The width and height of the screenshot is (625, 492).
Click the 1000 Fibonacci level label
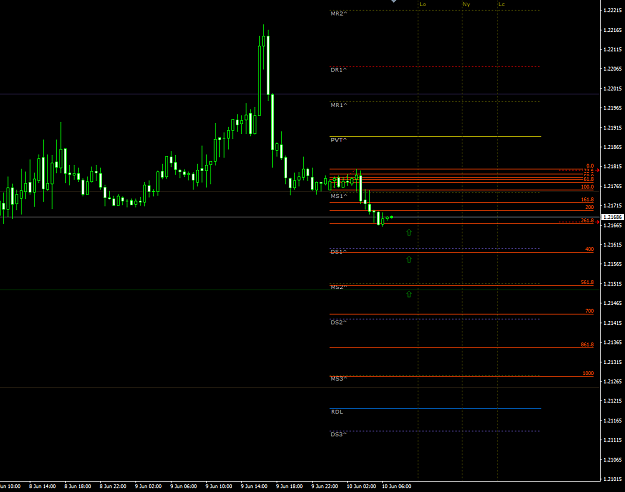click(x=588, y=374)
